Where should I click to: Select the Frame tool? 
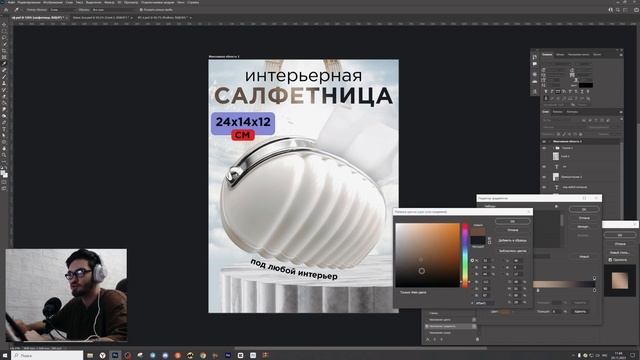(4, 57)
